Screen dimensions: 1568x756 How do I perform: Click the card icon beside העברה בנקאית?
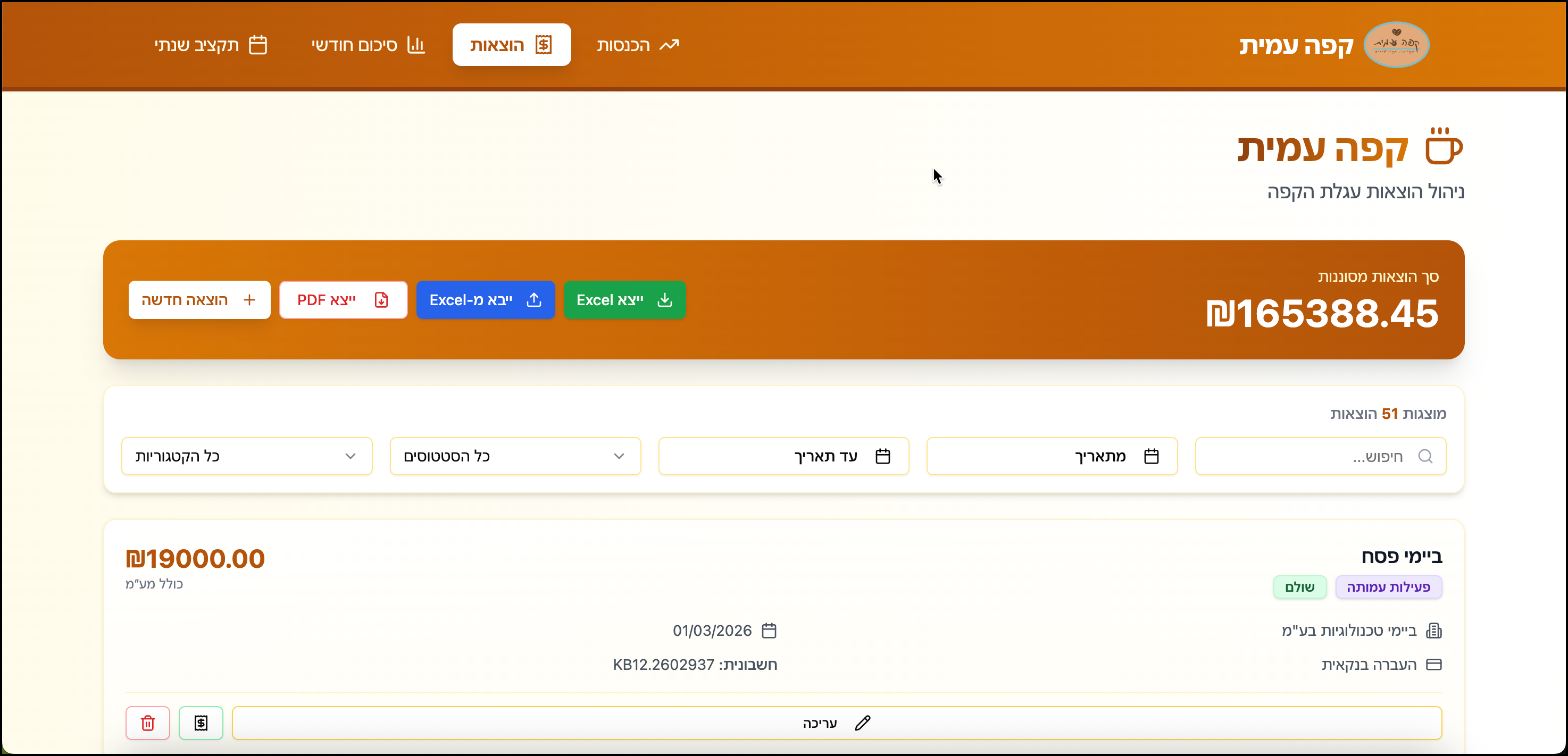point(1434,665)
